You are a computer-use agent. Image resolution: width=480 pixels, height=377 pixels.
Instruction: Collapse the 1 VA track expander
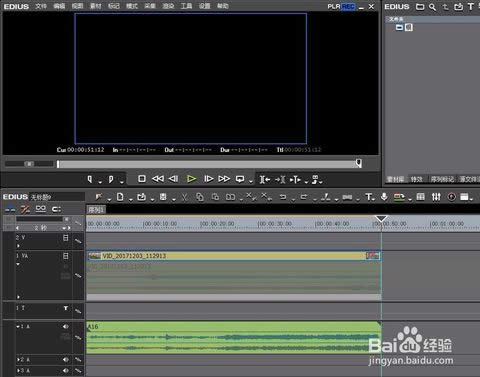click(18, 264)
